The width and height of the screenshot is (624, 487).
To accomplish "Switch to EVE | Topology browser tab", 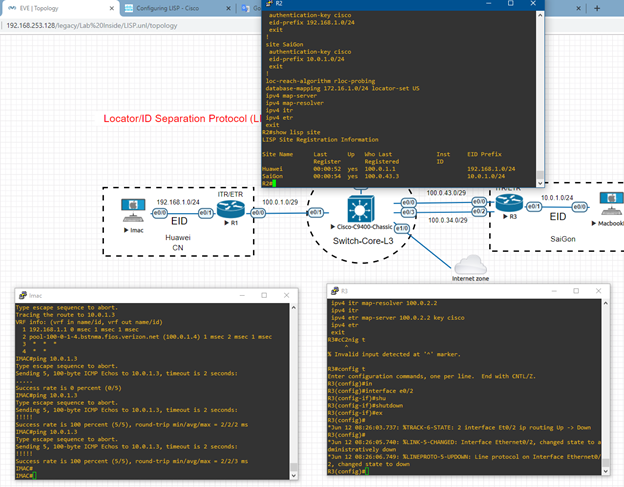I will point(60,8).
